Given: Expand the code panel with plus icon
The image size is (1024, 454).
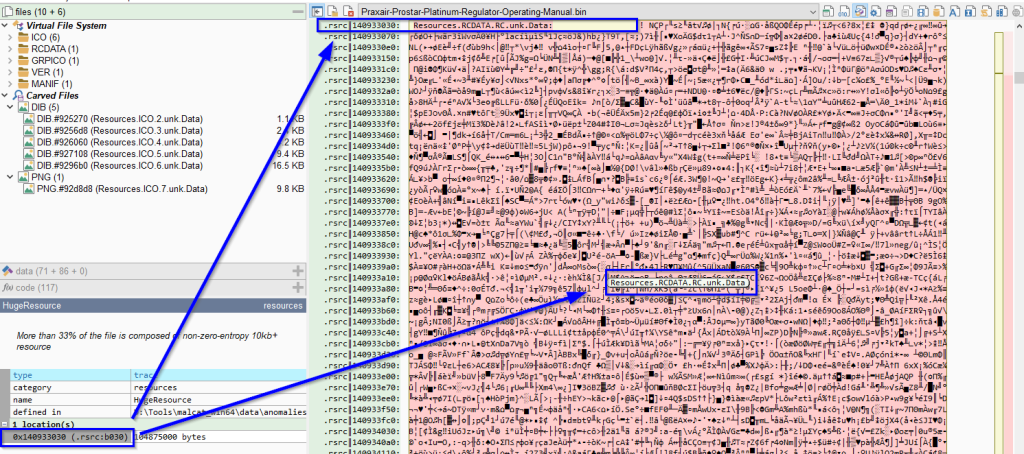Looking at the screenshot, I should tap(297, 287).
